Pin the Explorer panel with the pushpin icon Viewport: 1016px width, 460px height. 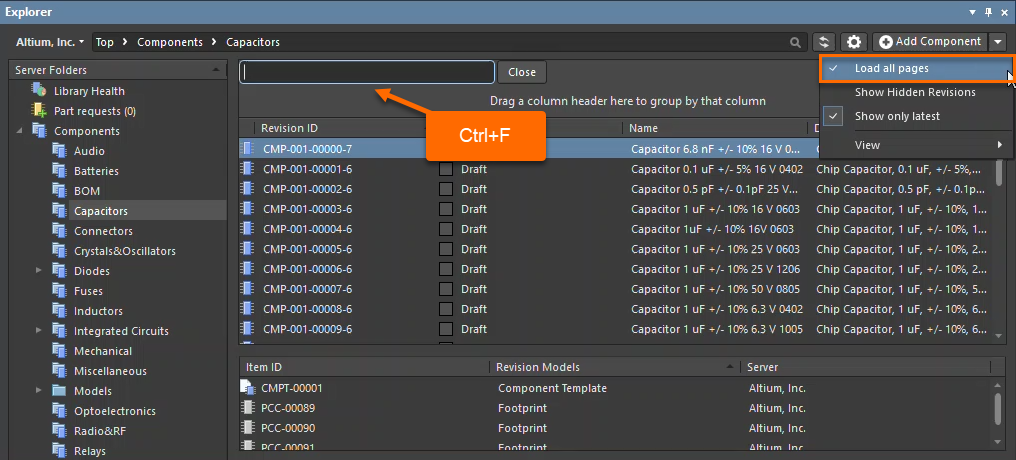[x=988, y=12]
